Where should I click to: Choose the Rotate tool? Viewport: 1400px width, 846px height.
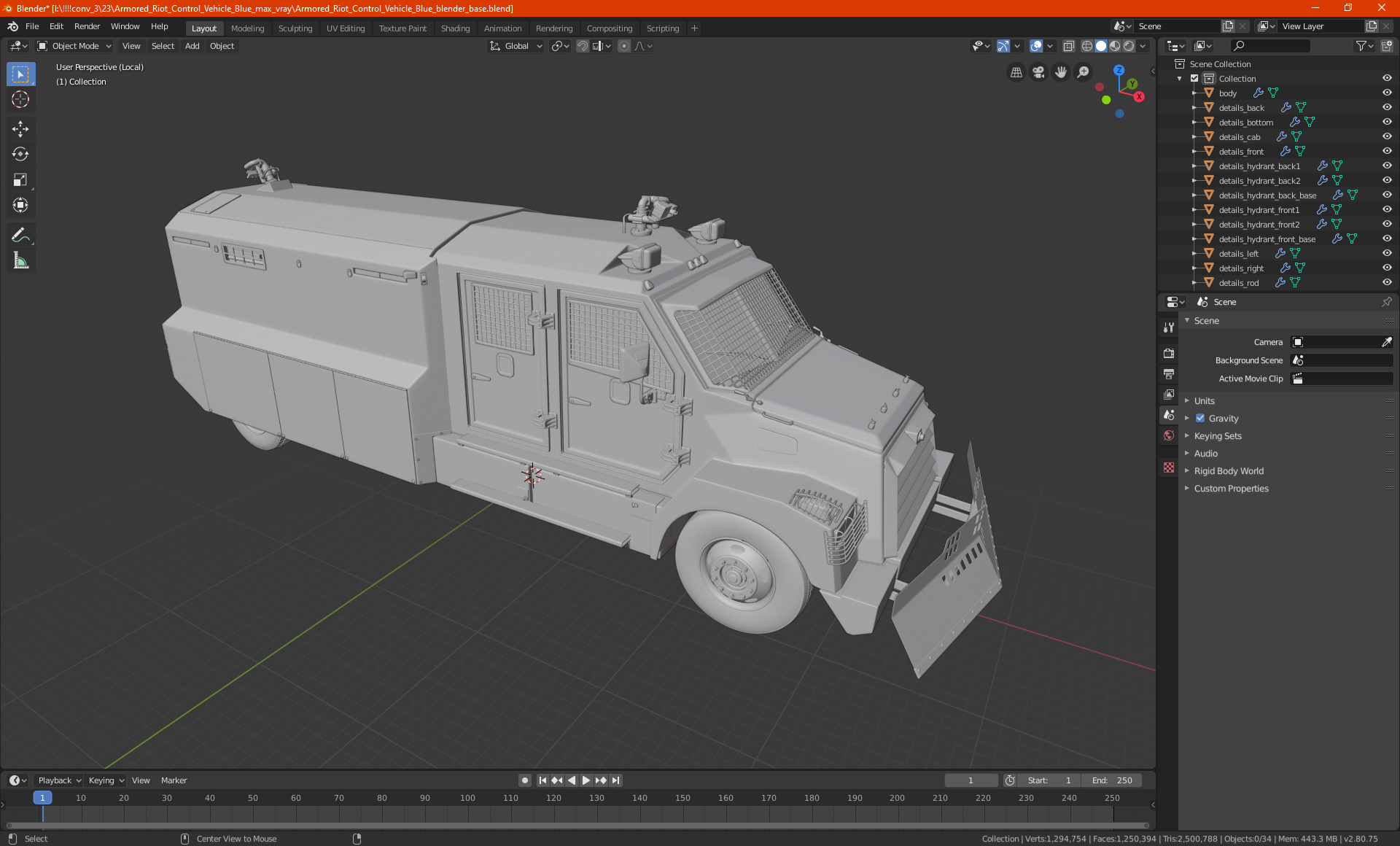click(20, 154)
